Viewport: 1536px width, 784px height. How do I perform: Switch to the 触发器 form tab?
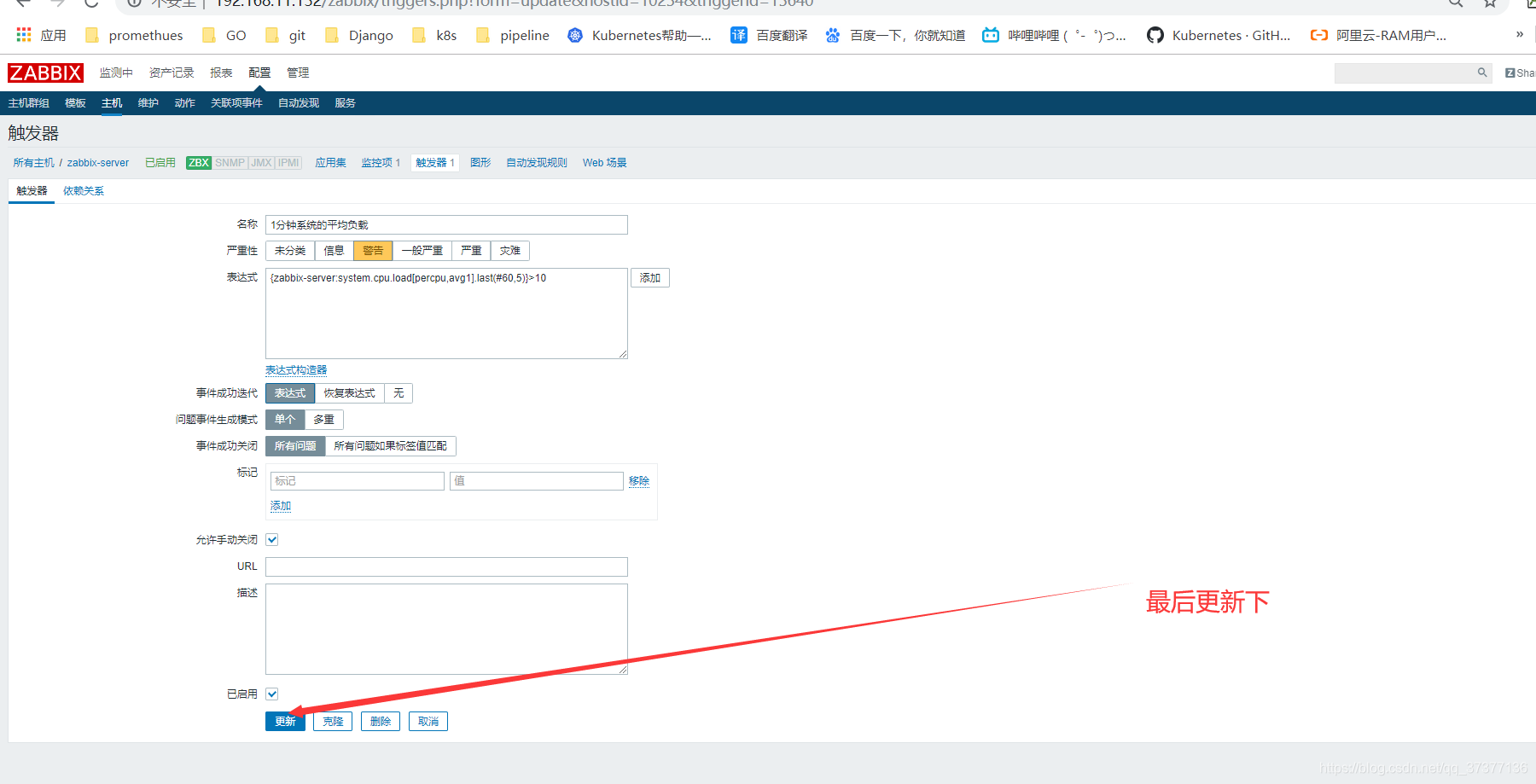(32, 191)
